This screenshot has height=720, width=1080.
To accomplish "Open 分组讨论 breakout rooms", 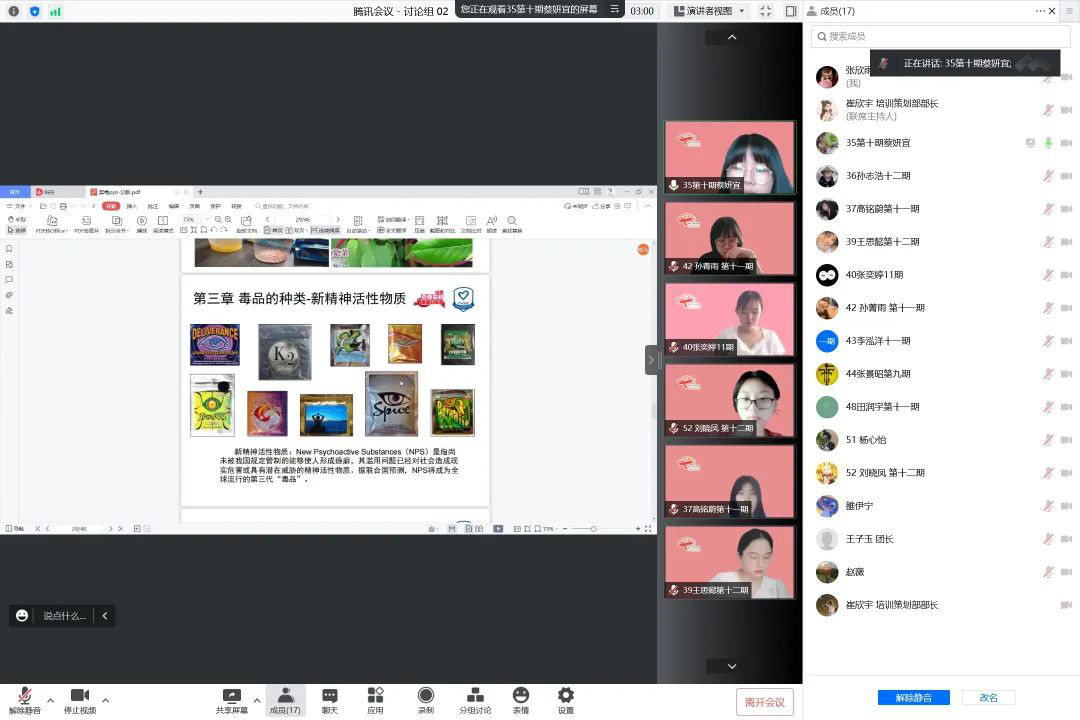I will 475,696.
